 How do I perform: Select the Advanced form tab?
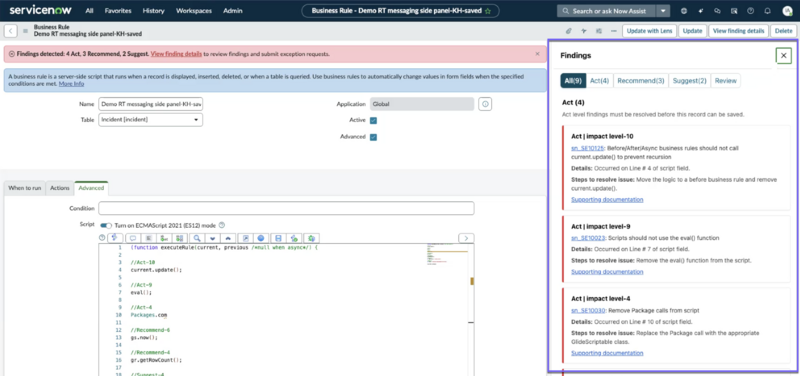point(91,188)
